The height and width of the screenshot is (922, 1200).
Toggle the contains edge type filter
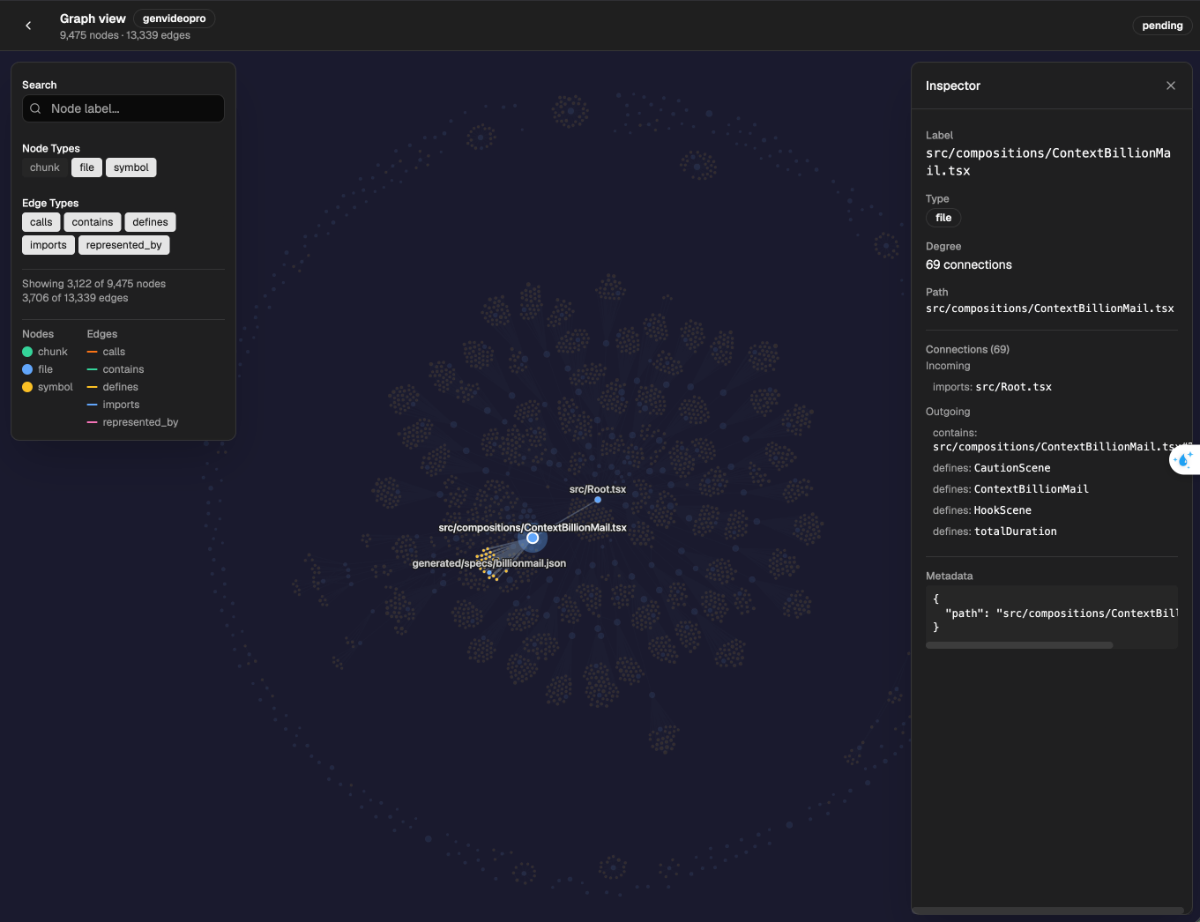point(93,222)
